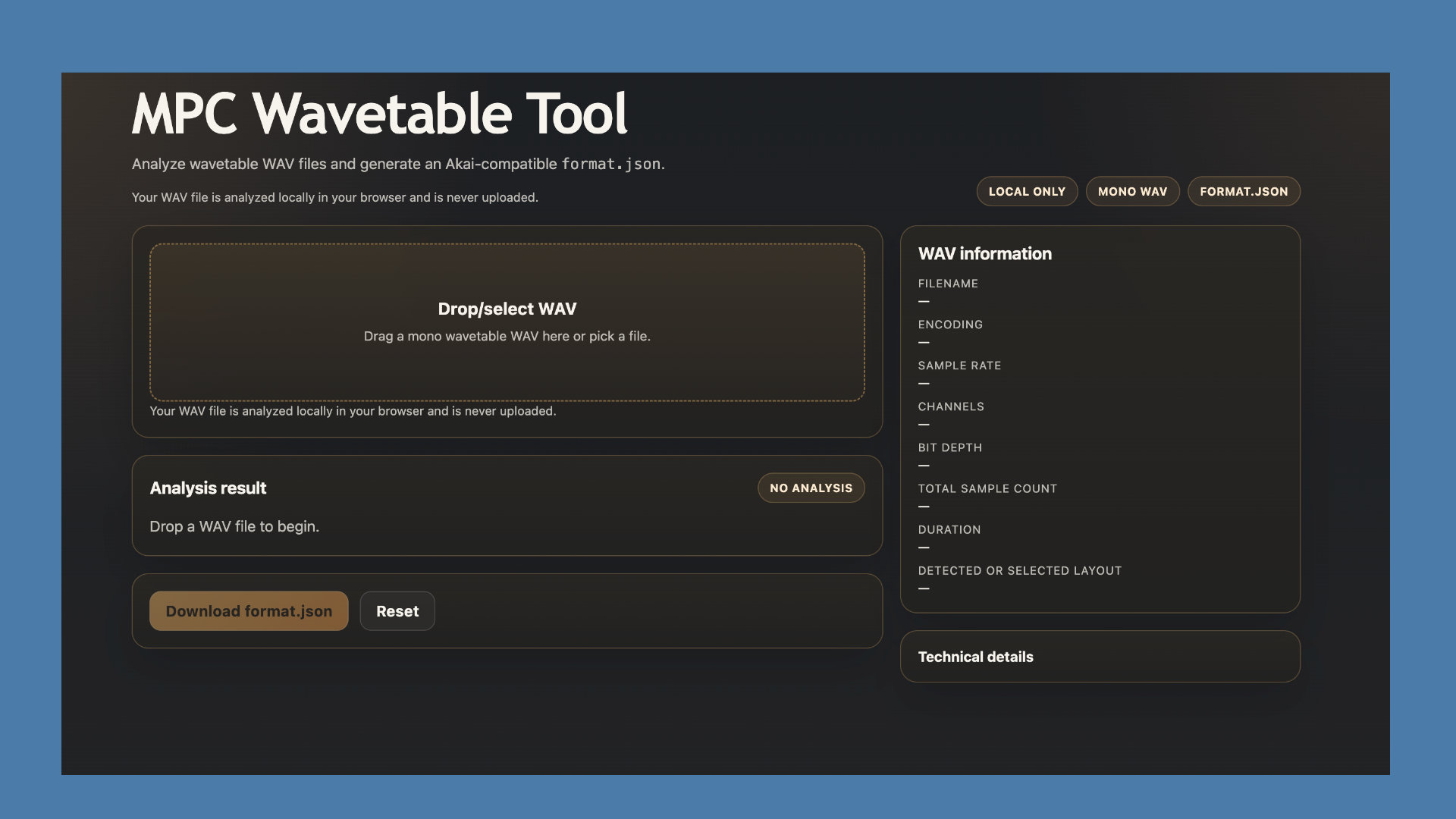Click the CHANNELS label
Image resolution: width=1456 pixels, height=819 pixels.
tap(951, 406)
